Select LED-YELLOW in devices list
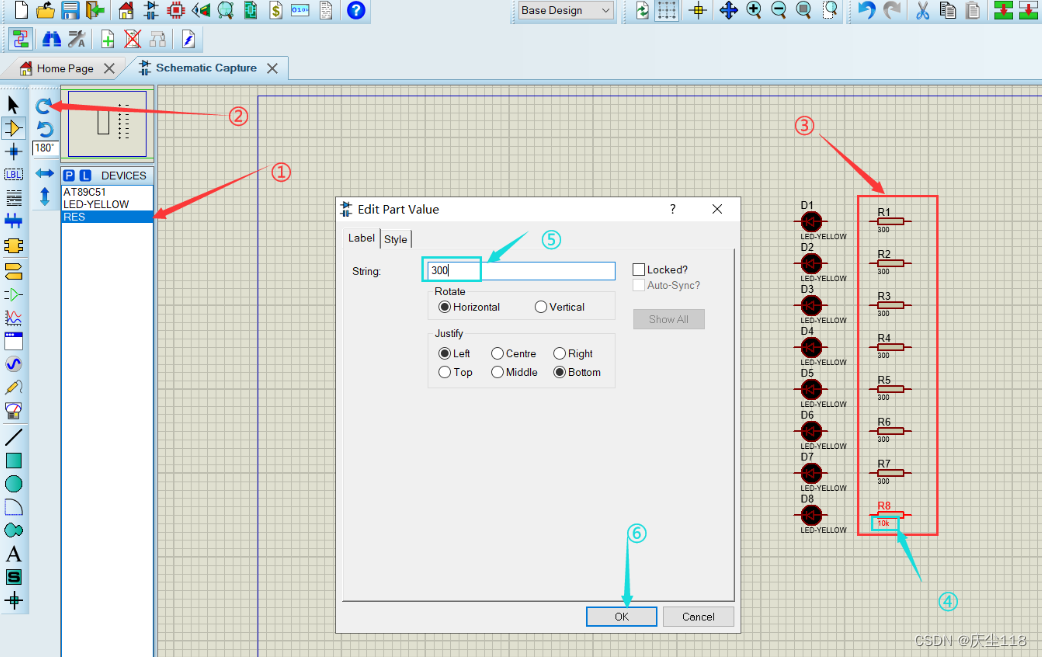The height and width of the screenshot is (657, 1042). 107,204
